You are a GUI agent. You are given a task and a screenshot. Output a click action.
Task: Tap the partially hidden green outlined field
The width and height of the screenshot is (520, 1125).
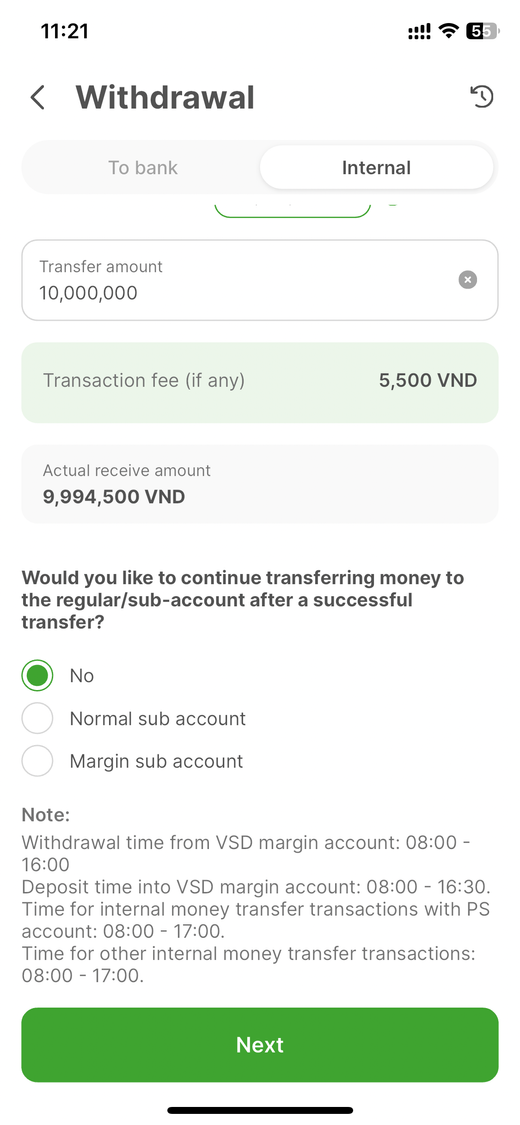pyautogui.click(x=293, y=211)
